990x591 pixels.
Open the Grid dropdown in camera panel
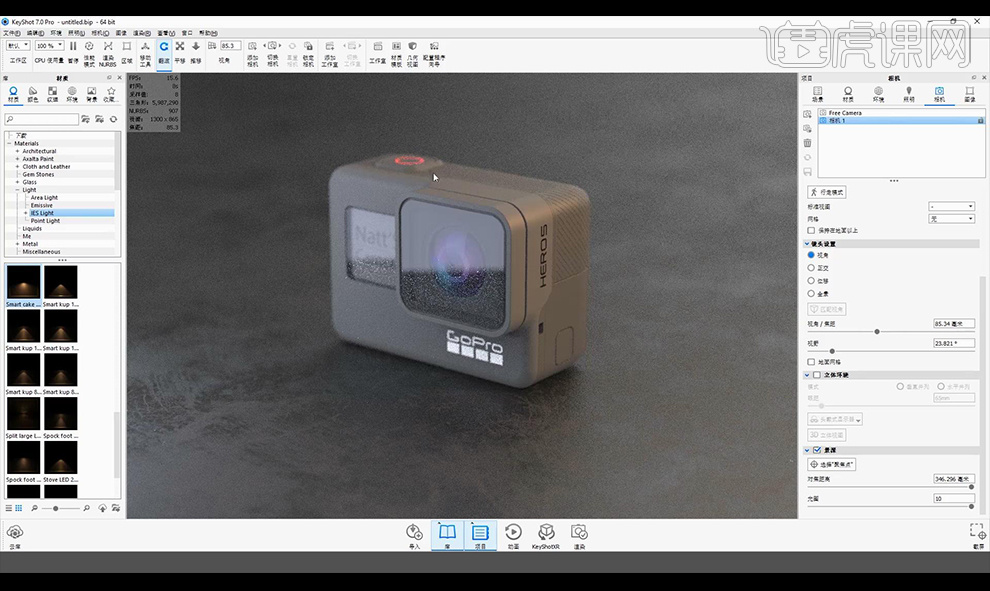point(951,218)
